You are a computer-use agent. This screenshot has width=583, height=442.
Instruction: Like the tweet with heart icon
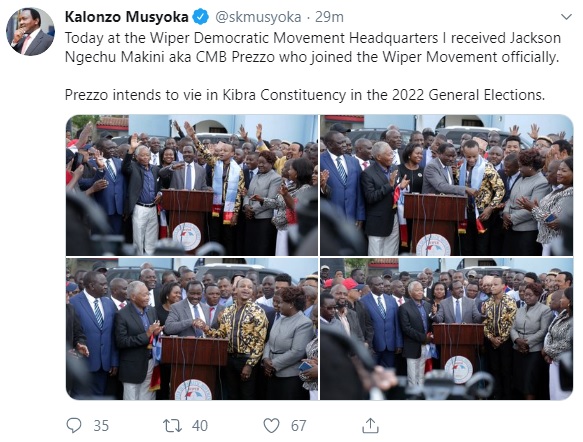pyautogui.click(x=271, y=426)
